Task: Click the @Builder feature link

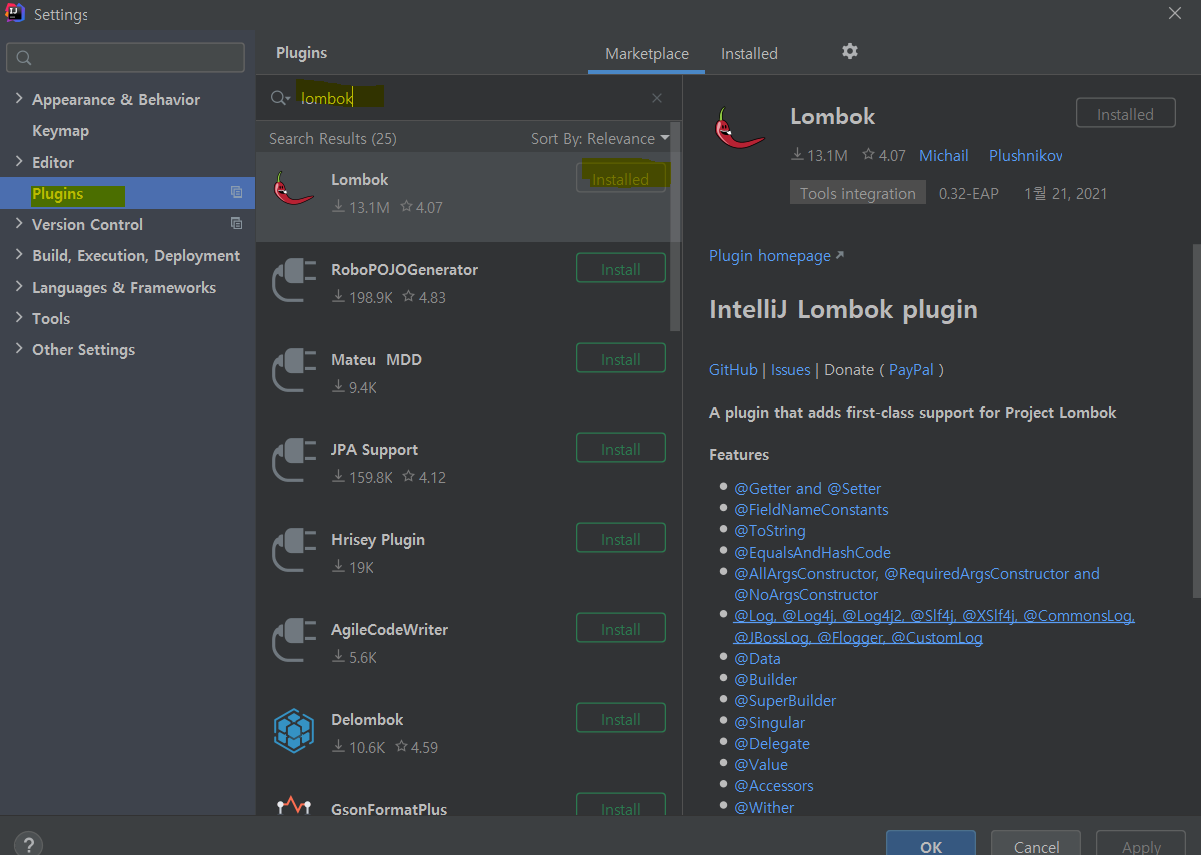Action: click(x=766, y=679)
